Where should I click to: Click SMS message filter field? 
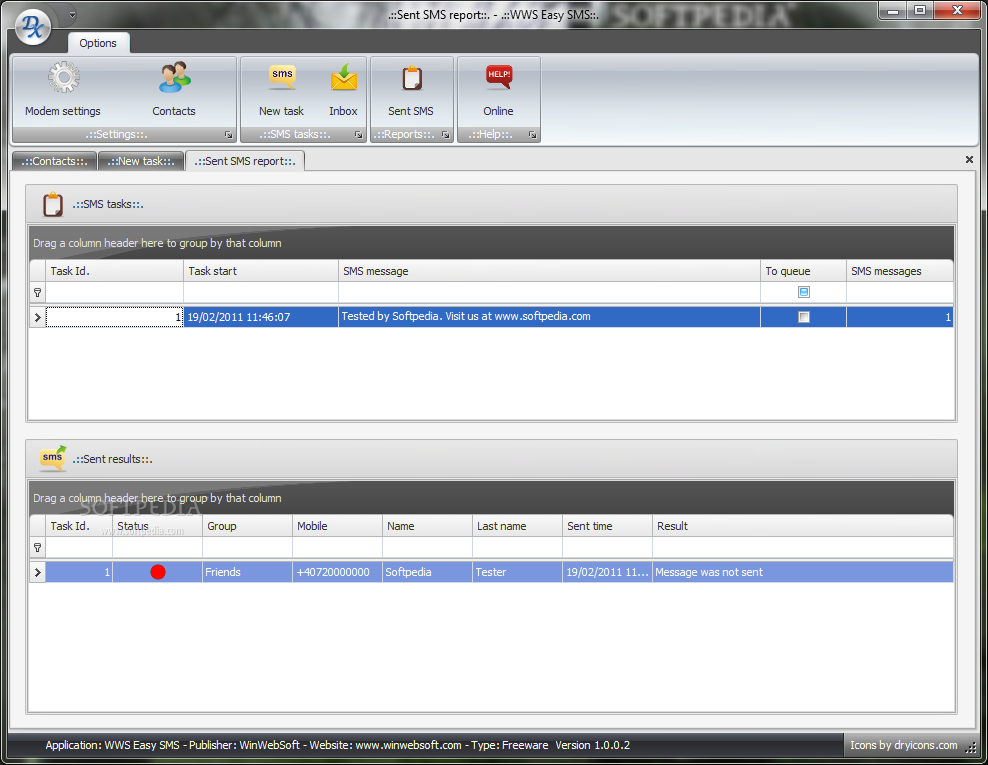[x=549, y=292]
